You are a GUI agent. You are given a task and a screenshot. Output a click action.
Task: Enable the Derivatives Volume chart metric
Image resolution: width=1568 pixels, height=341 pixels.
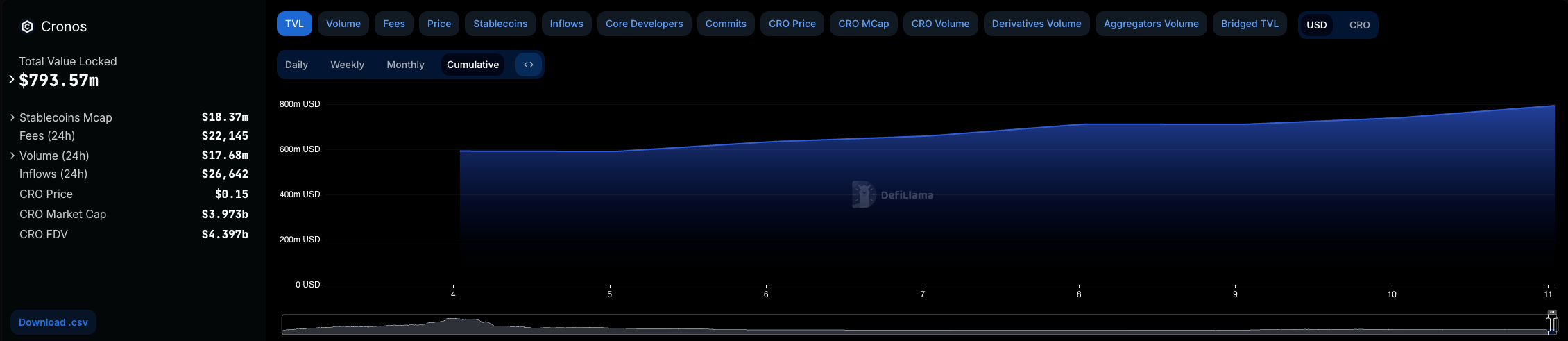(x=1037, y=24)
